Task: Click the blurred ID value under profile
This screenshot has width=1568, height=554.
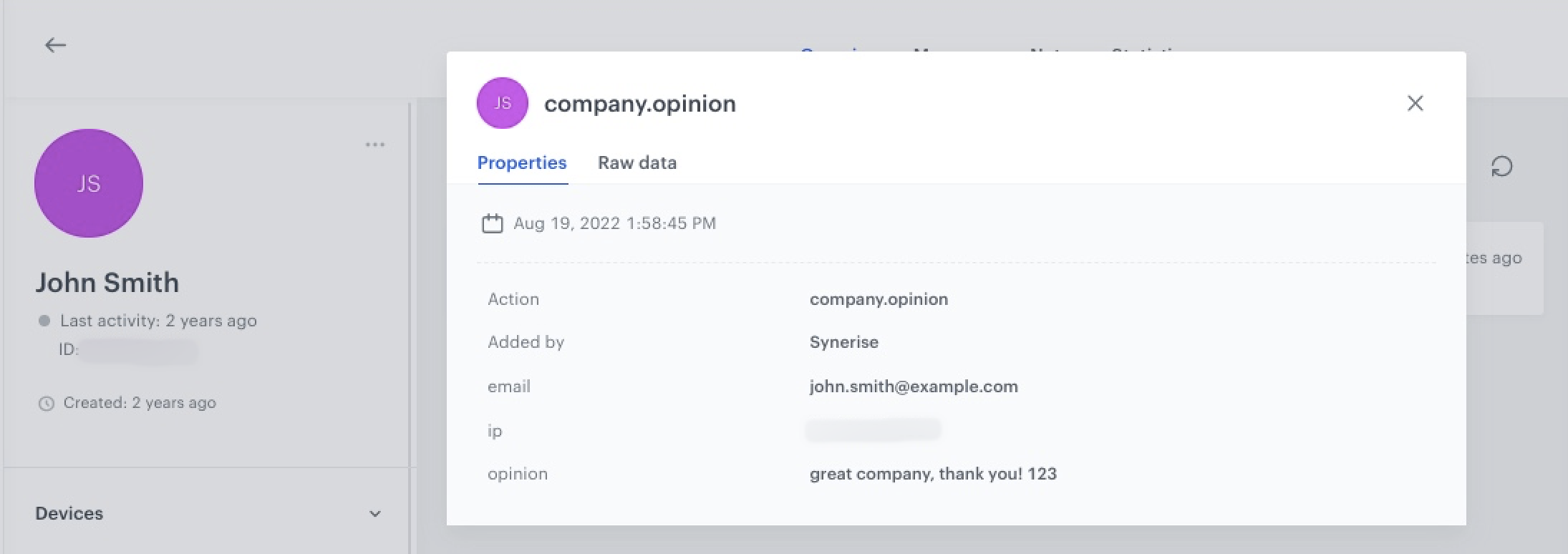Action: [138, 351]
